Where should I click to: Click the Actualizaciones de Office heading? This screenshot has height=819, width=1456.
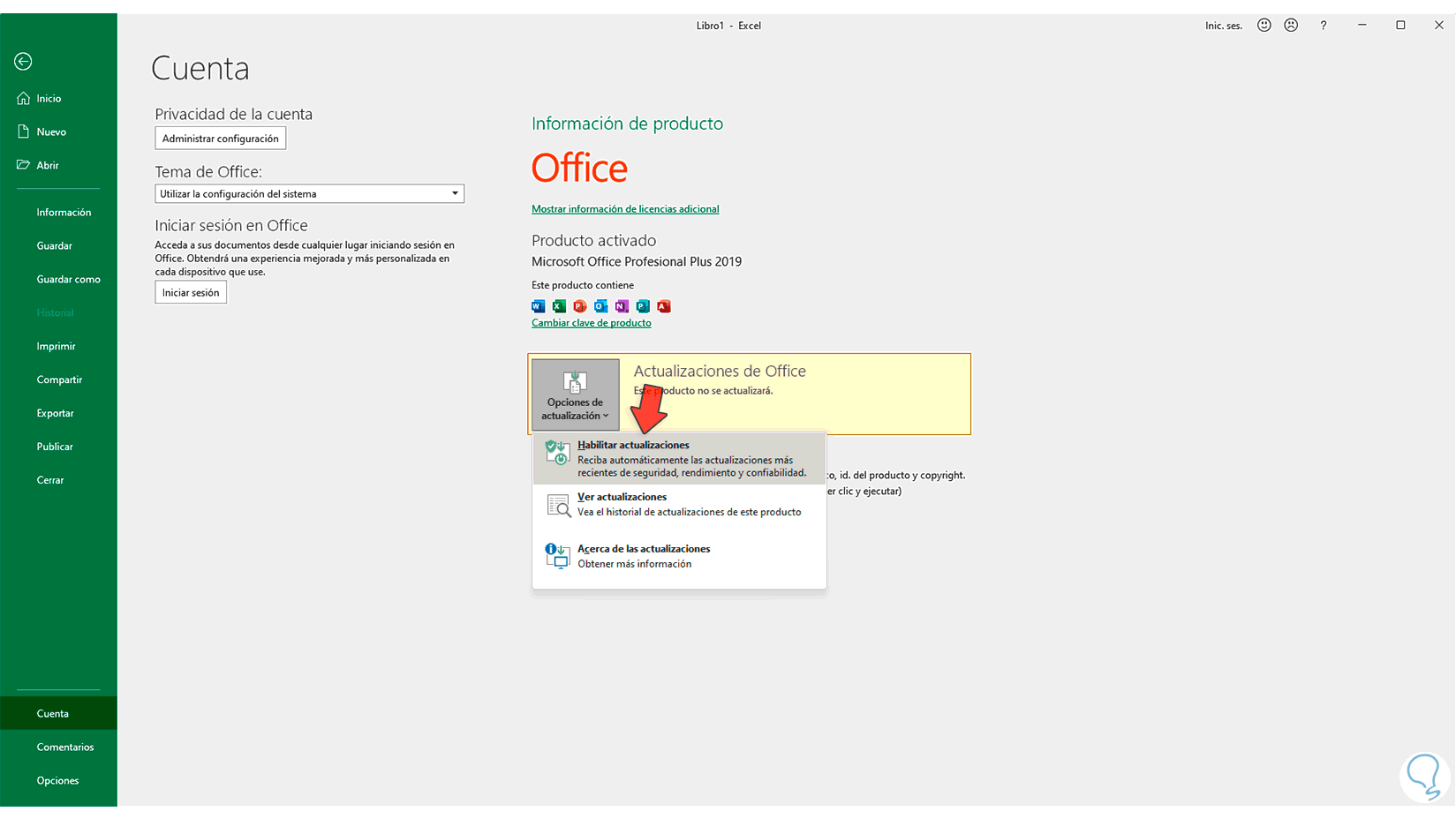(x=720, y=371)
